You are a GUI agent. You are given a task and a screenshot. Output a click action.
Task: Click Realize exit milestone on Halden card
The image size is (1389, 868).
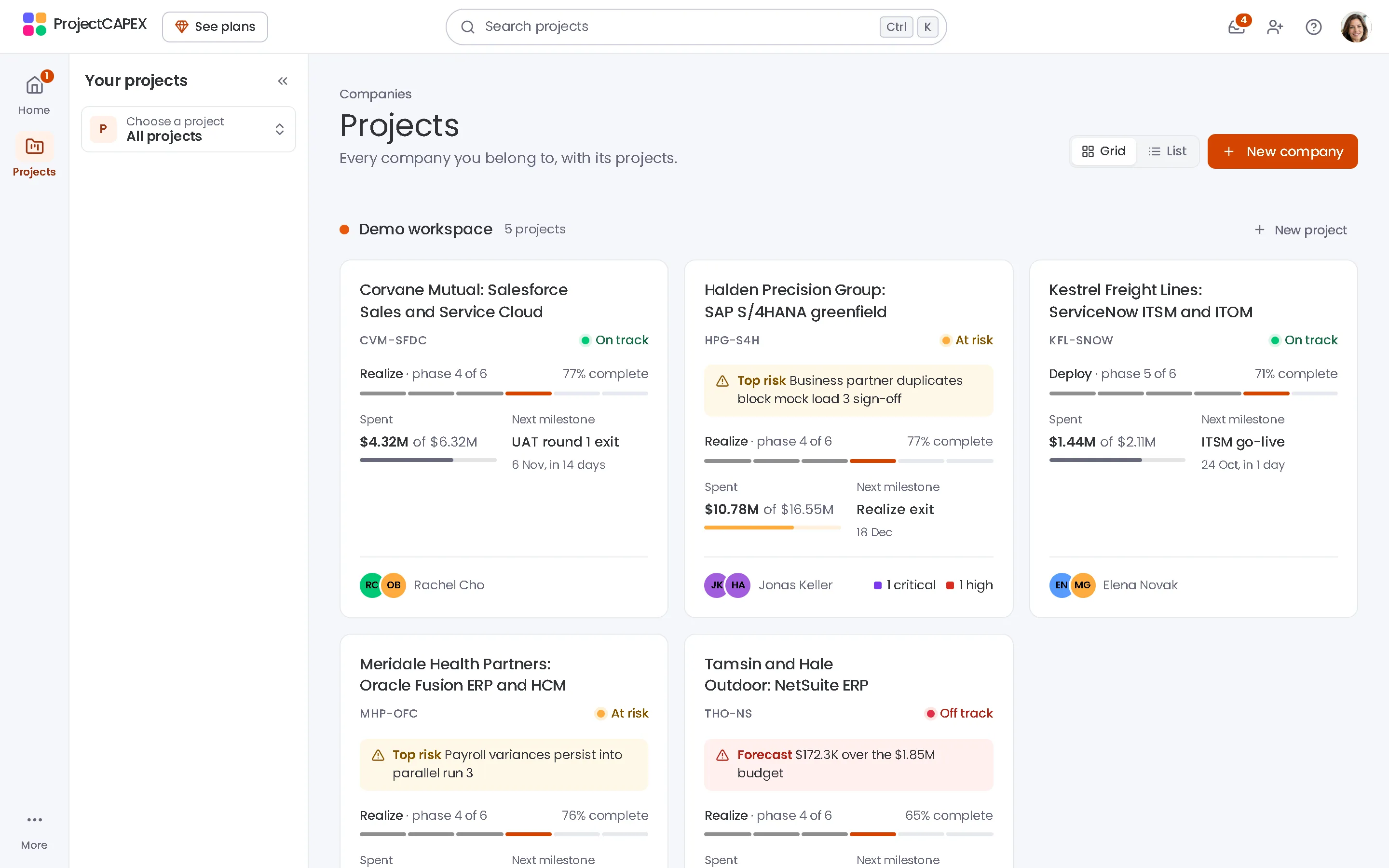(895, 510)
